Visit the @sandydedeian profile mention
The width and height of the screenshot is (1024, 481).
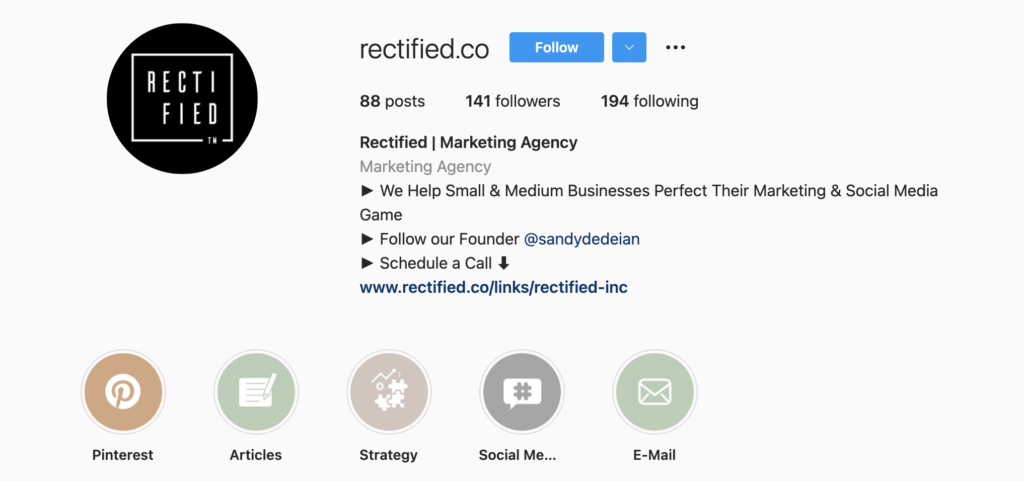pyautogui.click(x=582, y=239)
